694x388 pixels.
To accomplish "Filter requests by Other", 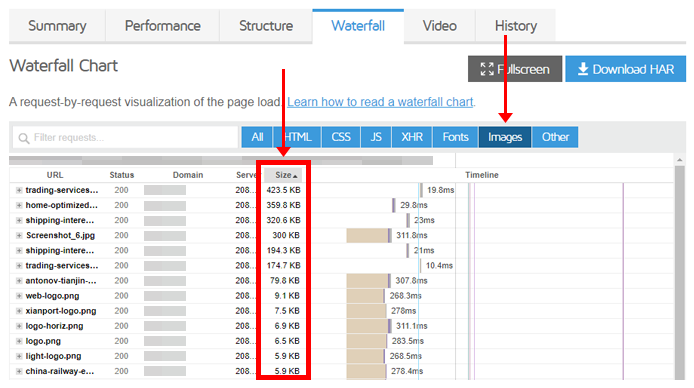I will (555, 137).
